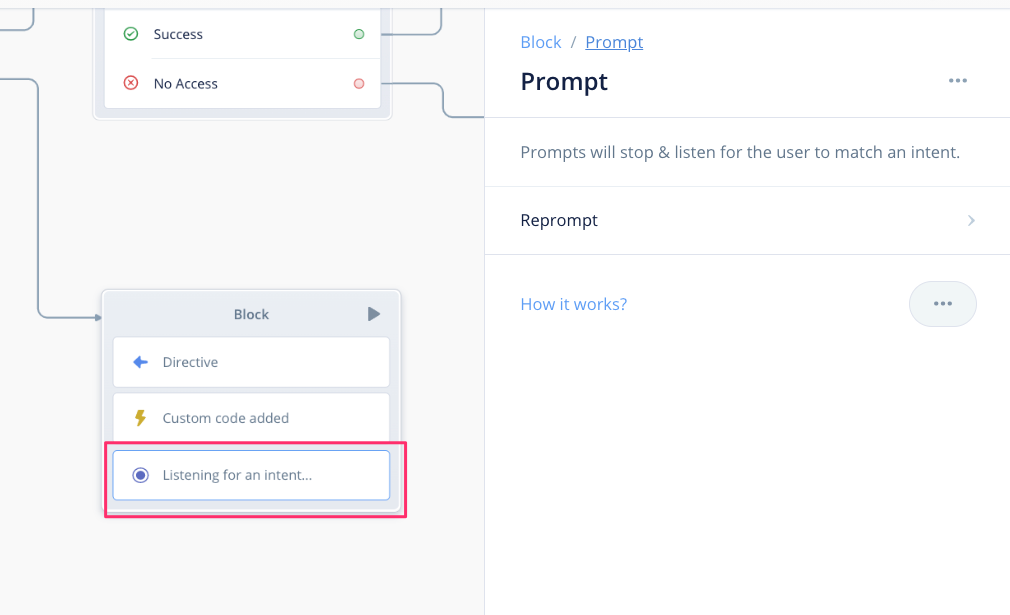The height and width of the screenshot is (615, 1010).
Task: Expand the Reprompt section chevron
Action: point(971,220)
